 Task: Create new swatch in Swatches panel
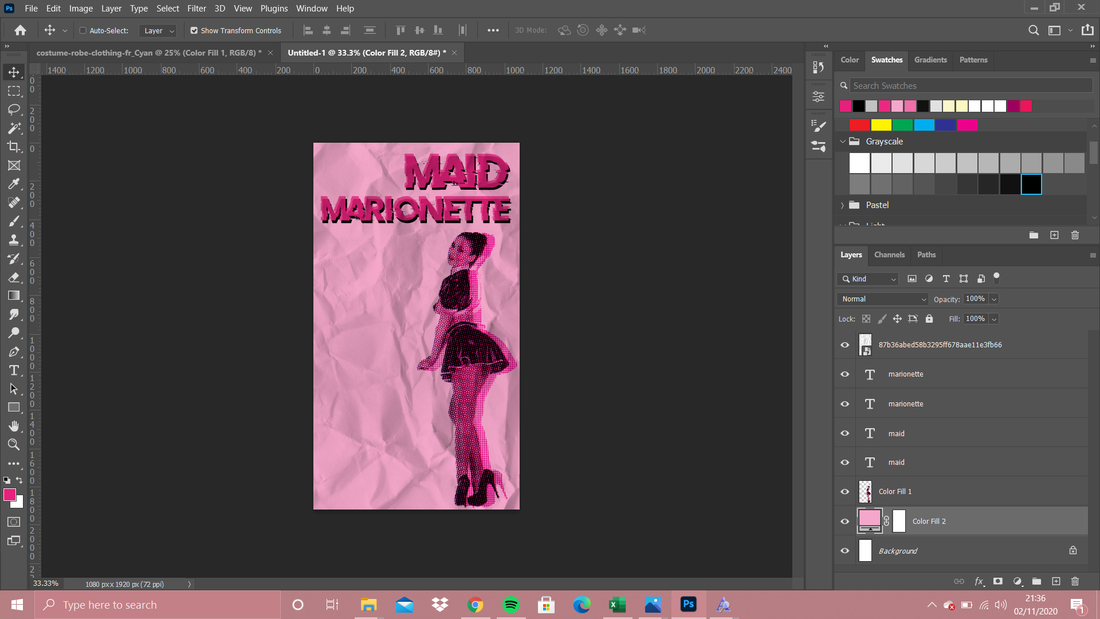(x=1054, y=235)
